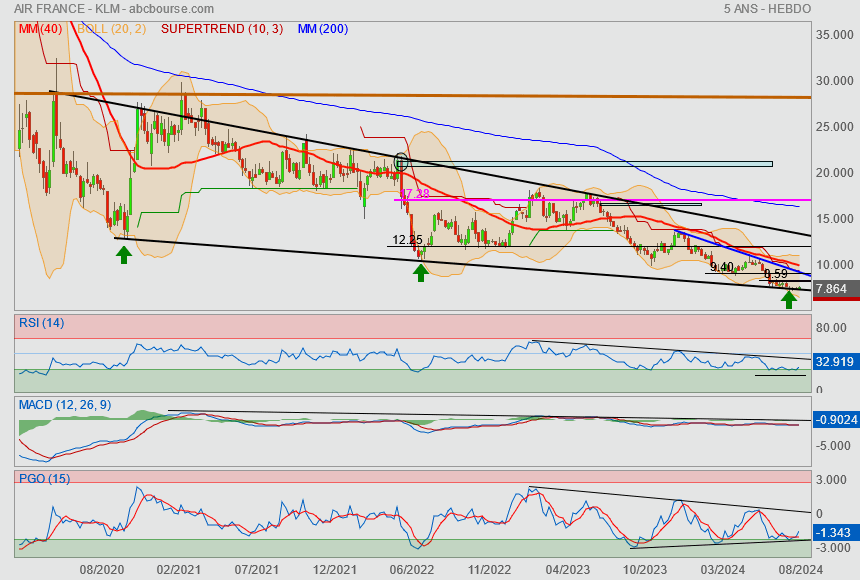Click the RSI 80.00 axis label
The image size is (860, 580).
[x=831, y=328]
